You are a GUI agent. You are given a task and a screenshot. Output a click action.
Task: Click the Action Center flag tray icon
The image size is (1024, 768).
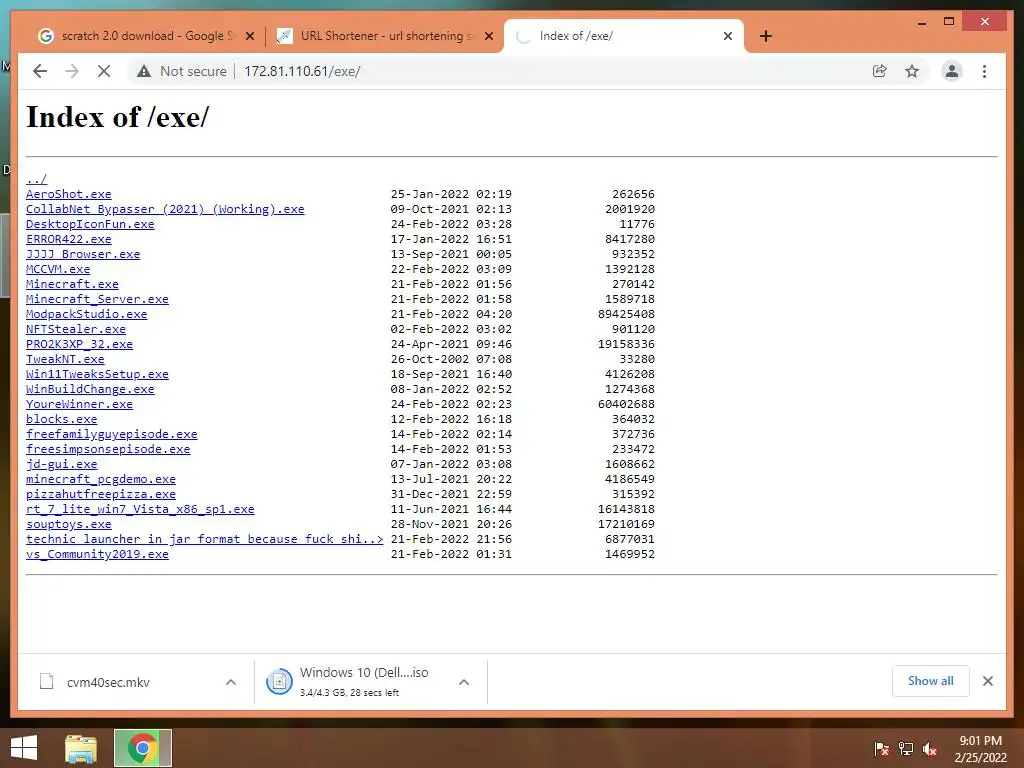[882, 748]
